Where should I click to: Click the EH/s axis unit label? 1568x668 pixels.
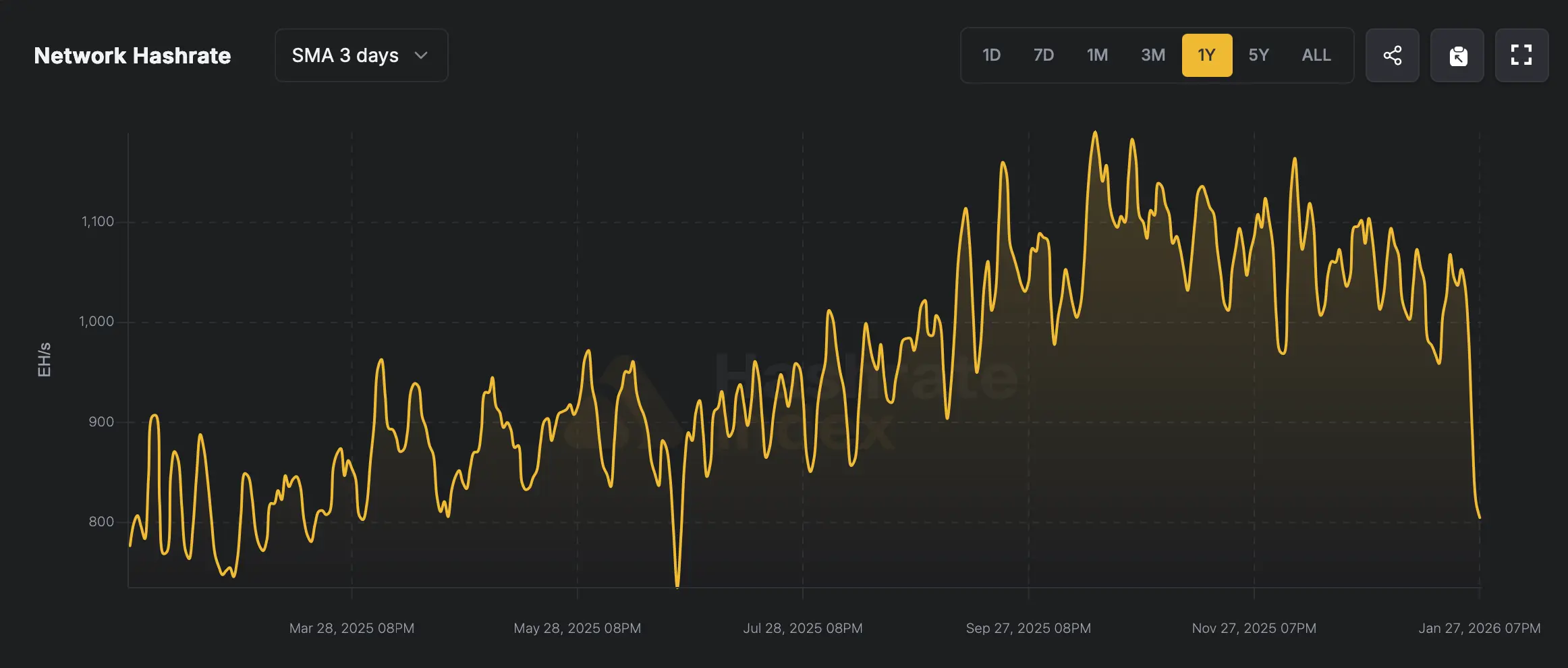[x=44, y=360]
